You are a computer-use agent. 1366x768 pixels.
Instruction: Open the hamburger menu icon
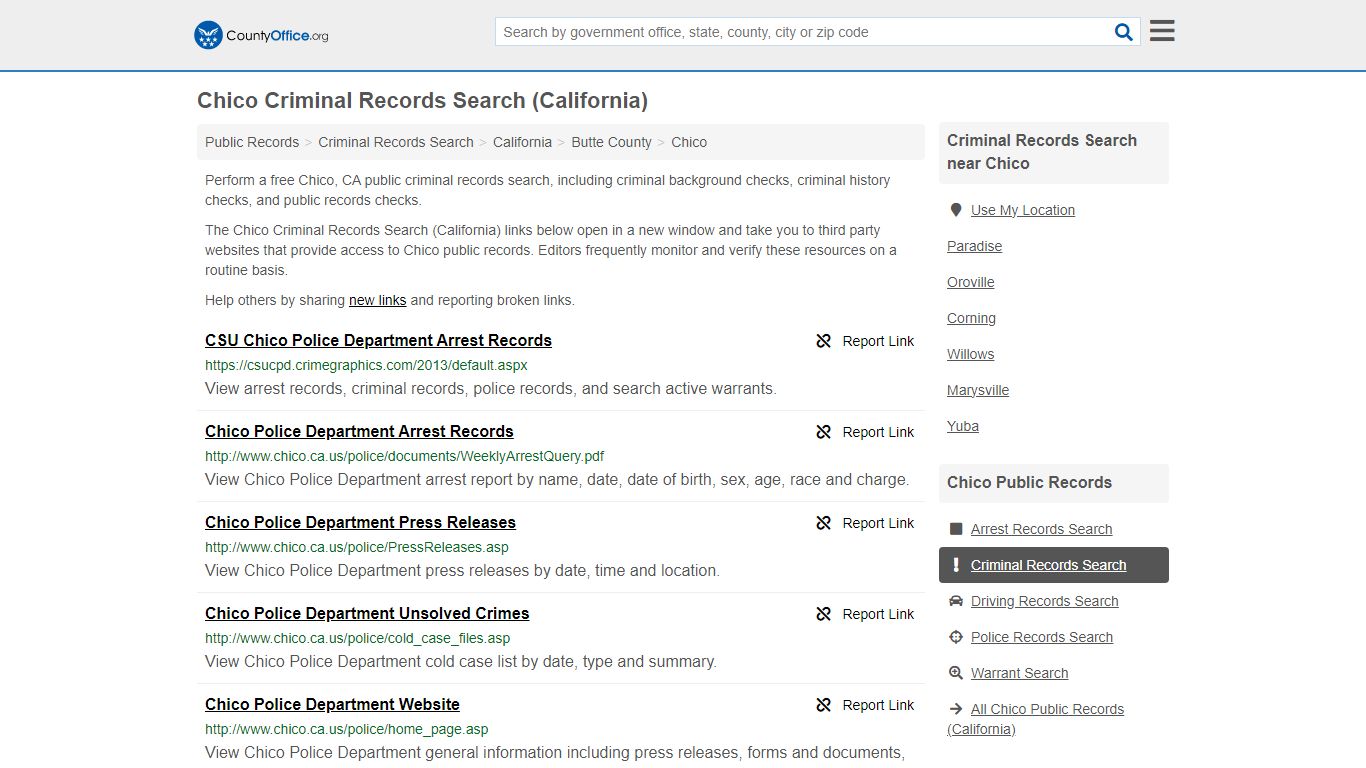coord(1162,31)
